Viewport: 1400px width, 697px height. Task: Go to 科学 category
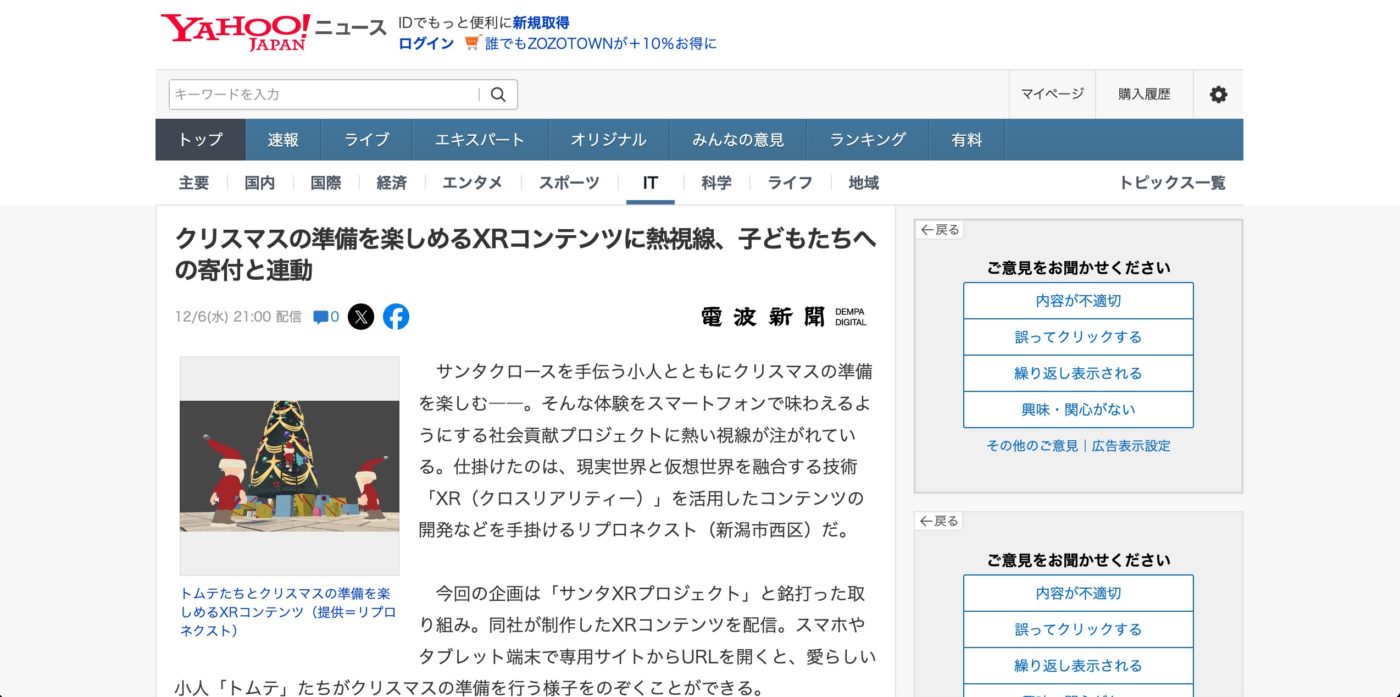click(x=716, y=183)
